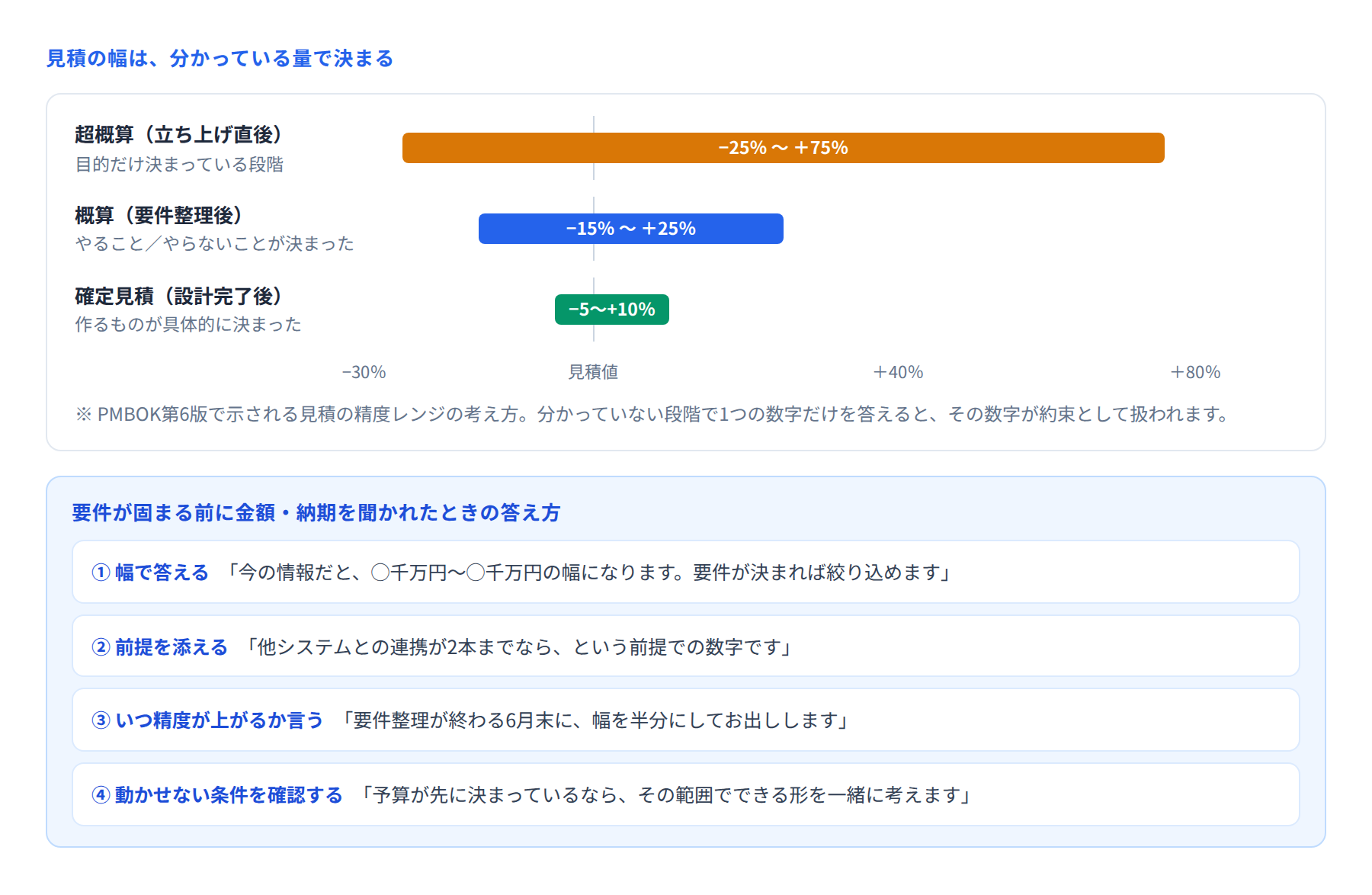Click the label ① 幅で答える
1372x895 pixels.
pyautogui.click(x=150, y=573)
